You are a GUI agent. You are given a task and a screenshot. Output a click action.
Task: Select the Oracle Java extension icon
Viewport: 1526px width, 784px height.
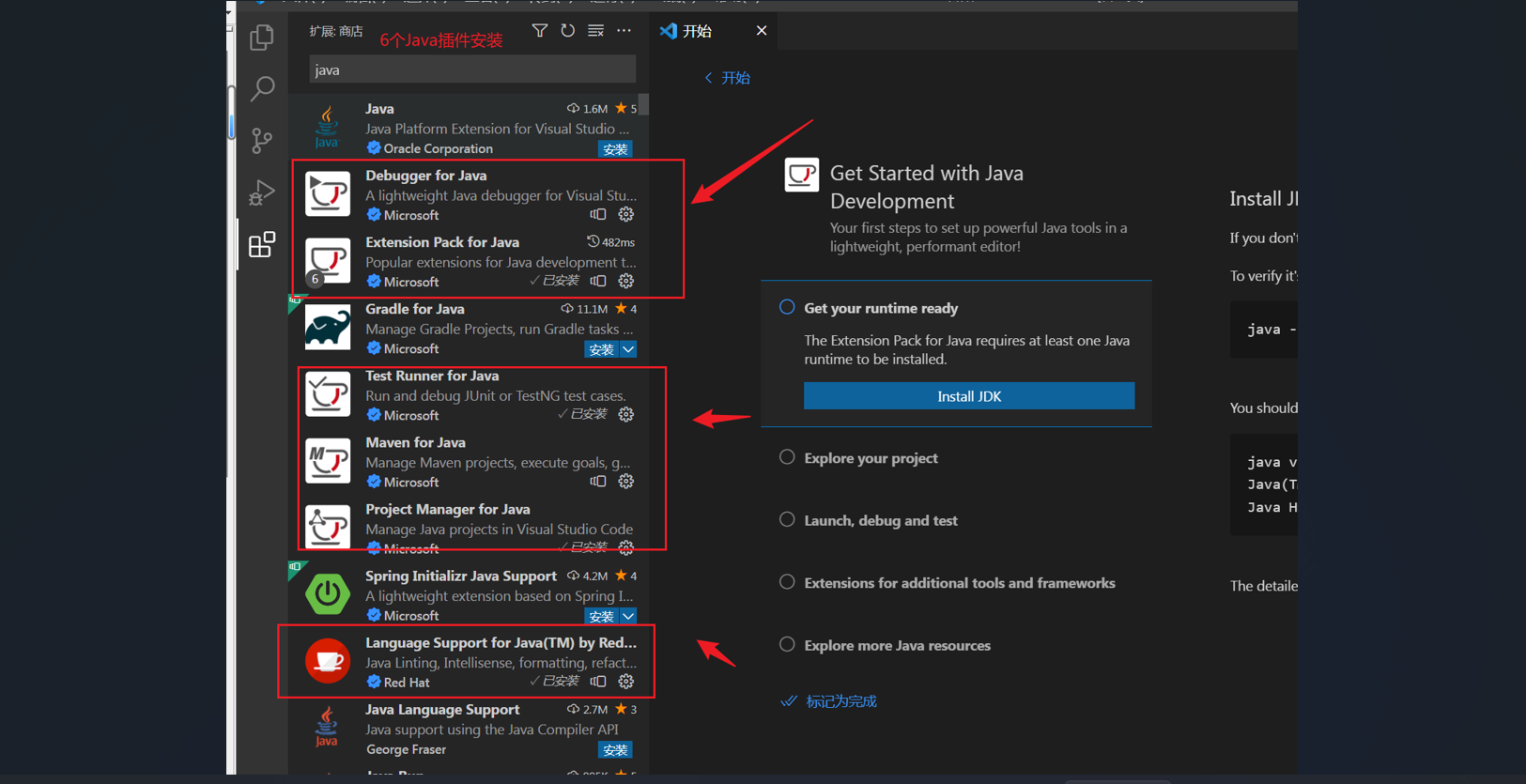coord(327,128)
